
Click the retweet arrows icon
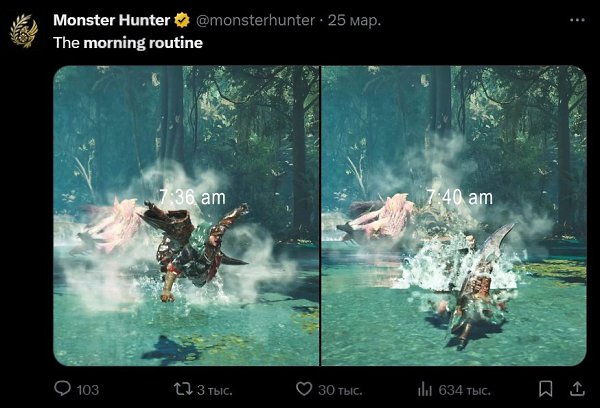click(184, 388)
